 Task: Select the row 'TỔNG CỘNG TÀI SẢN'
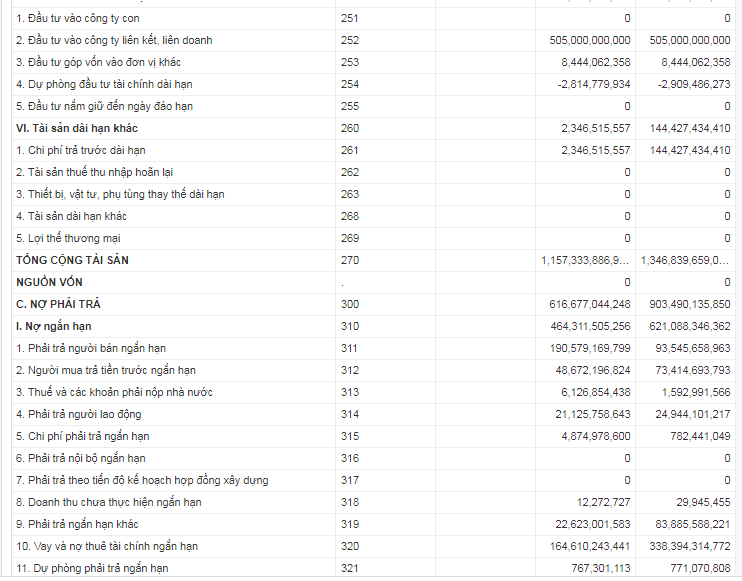click(x=373, y=260)
